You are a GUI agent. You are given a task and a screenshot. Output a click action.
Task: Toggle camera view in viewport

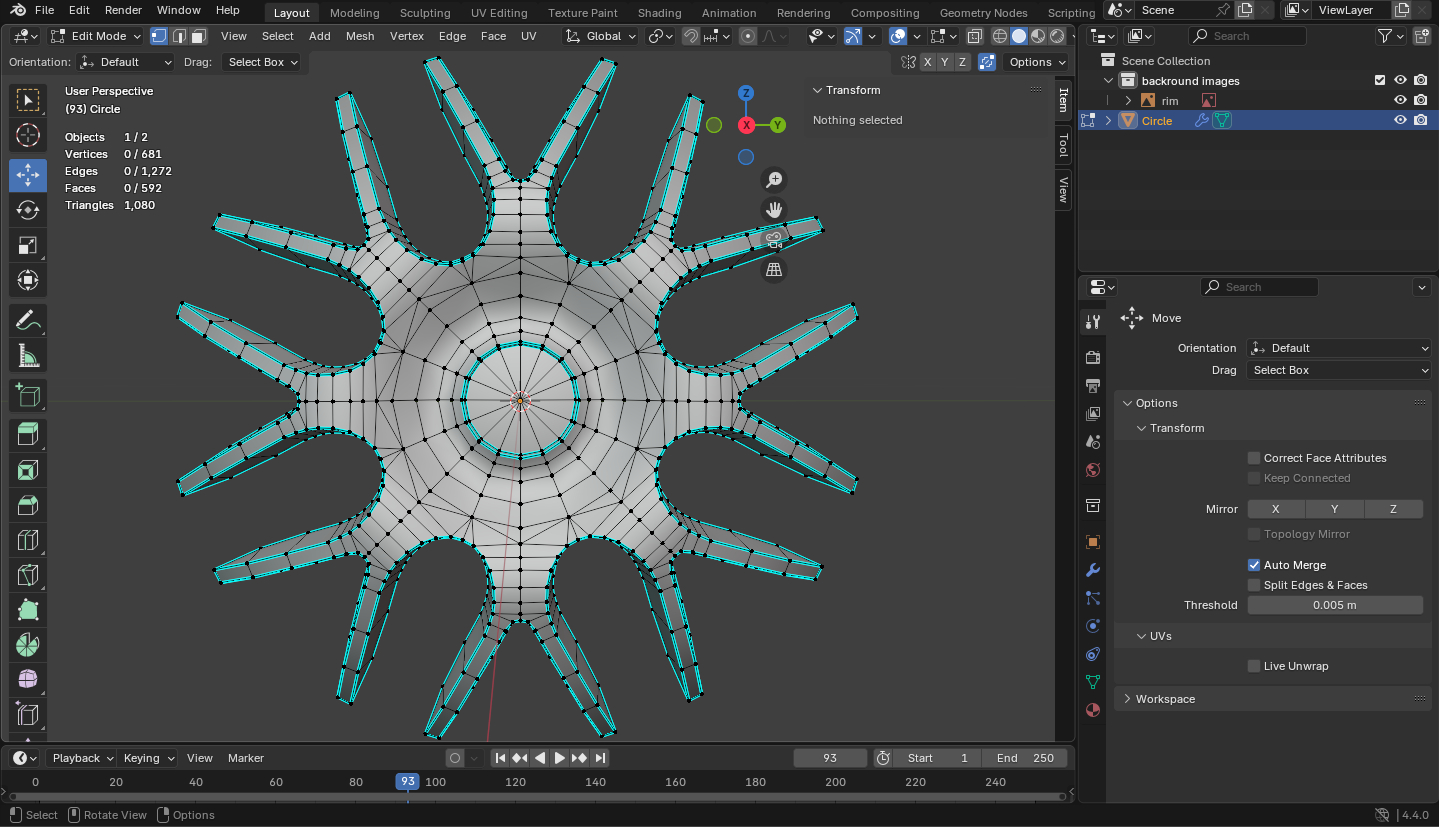(773, 240)
